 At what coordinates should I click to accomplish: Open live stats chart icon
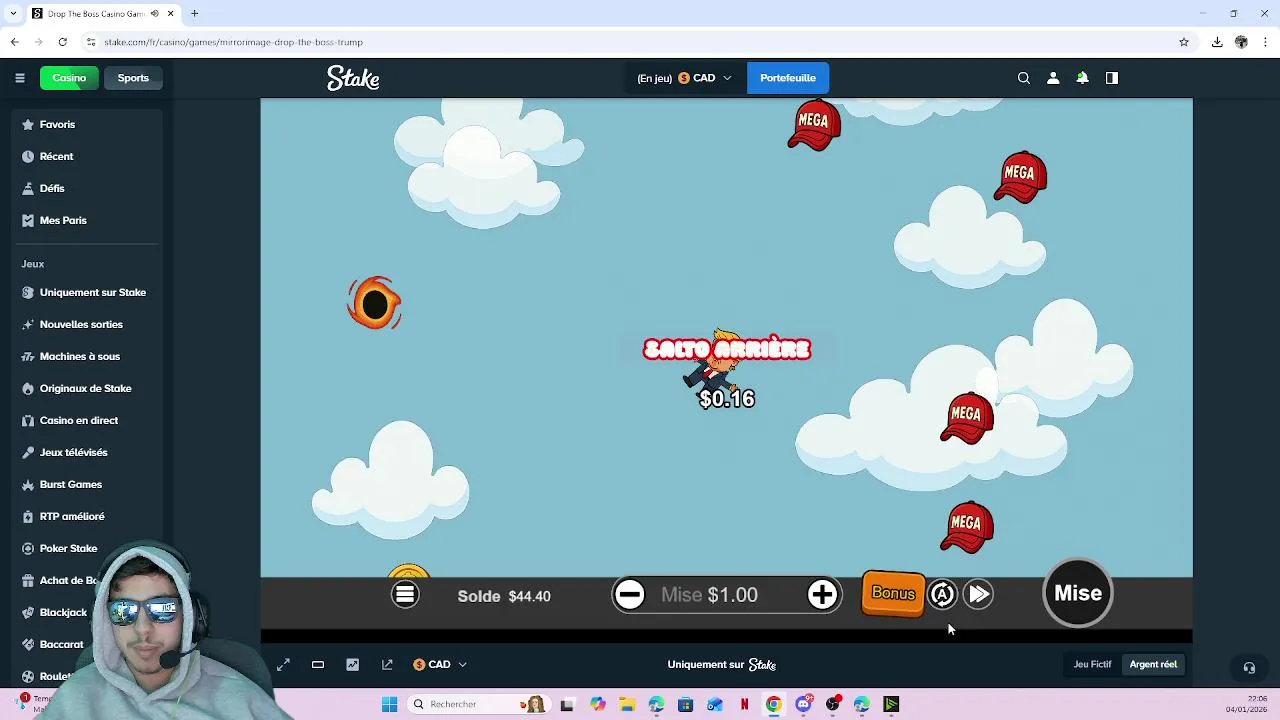(x=352, y=665)
